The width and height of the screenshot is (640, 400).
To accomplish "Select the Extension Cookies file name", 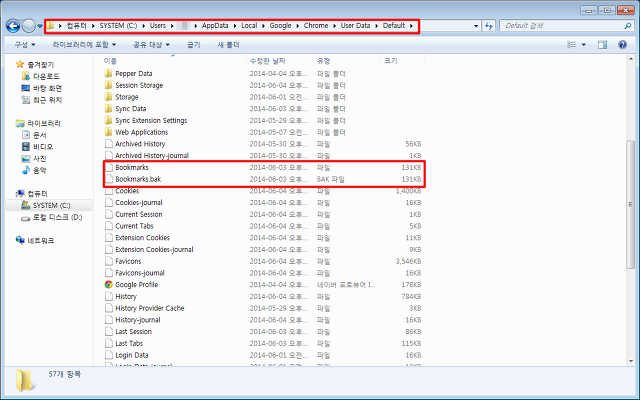I will (x=142, y=238).
